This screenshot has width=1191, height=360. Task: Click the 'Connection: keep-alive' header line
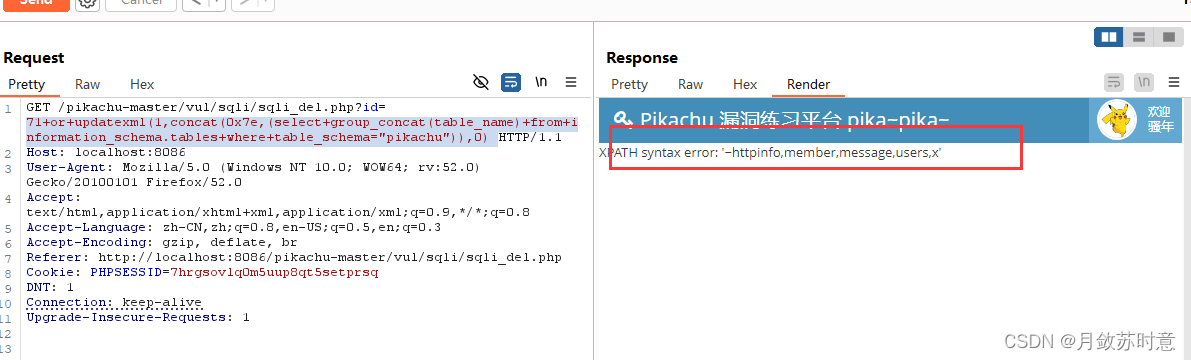click(x=114, y=302)
